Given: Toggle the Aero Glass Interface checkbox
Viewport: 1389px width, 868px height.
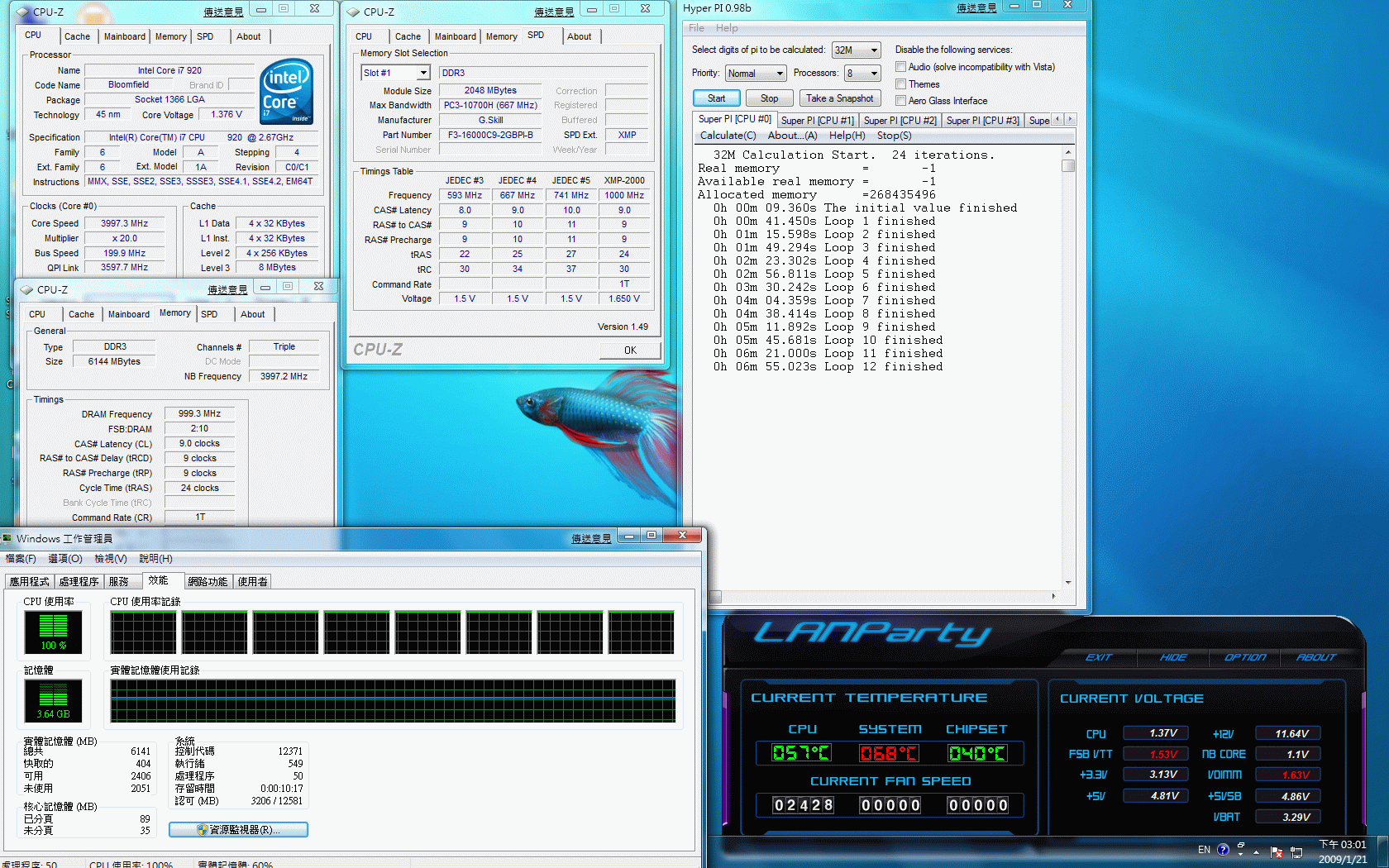Looking at the screenshot, I should point(900,101).
